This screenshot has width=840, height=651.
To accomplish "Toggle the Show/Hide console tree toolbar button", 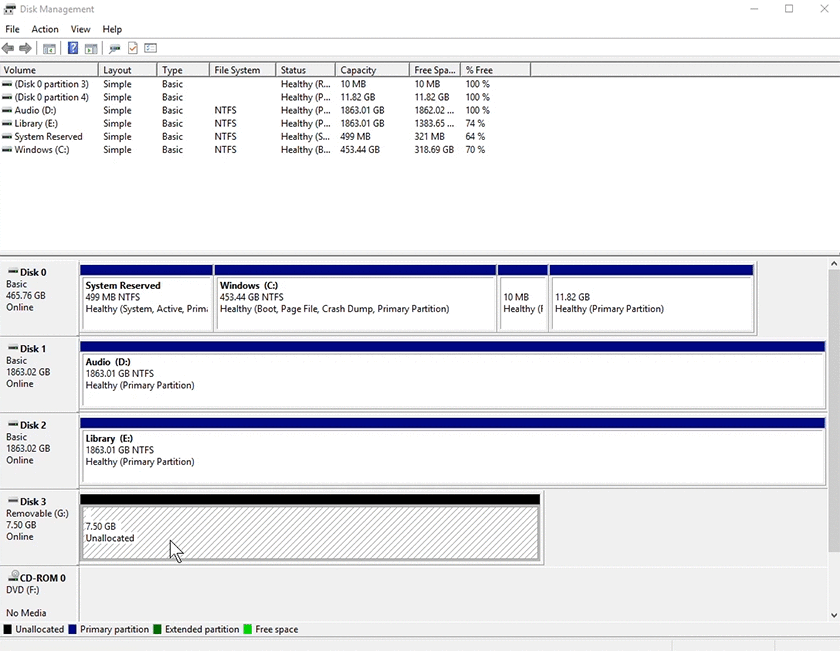I will click(x=48, y=47).
